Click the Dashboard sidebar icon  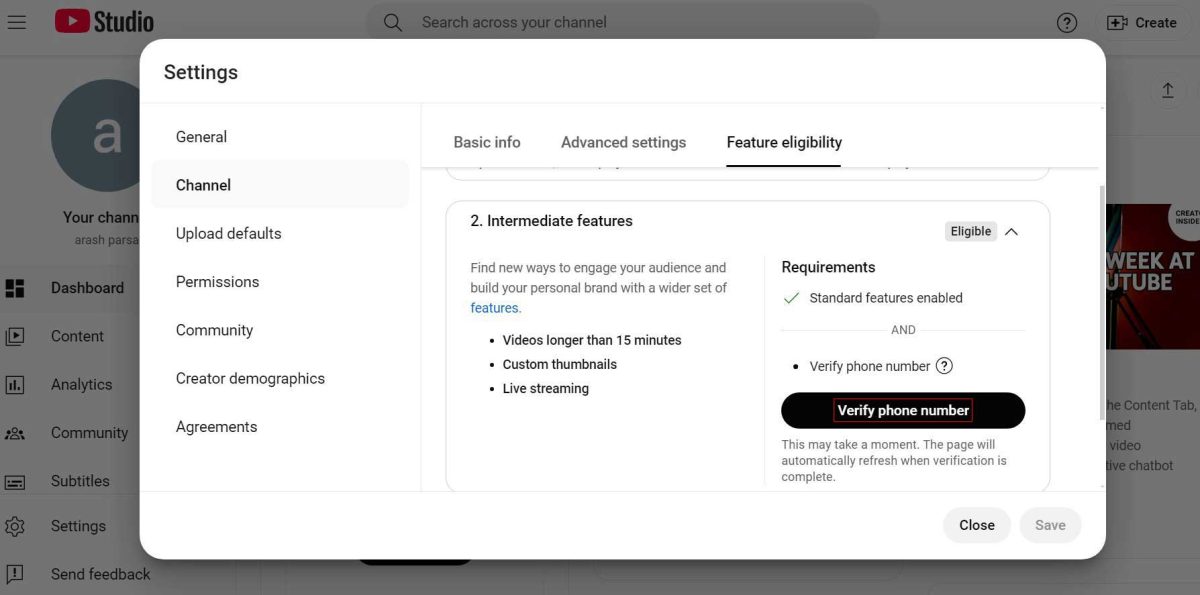15,288
